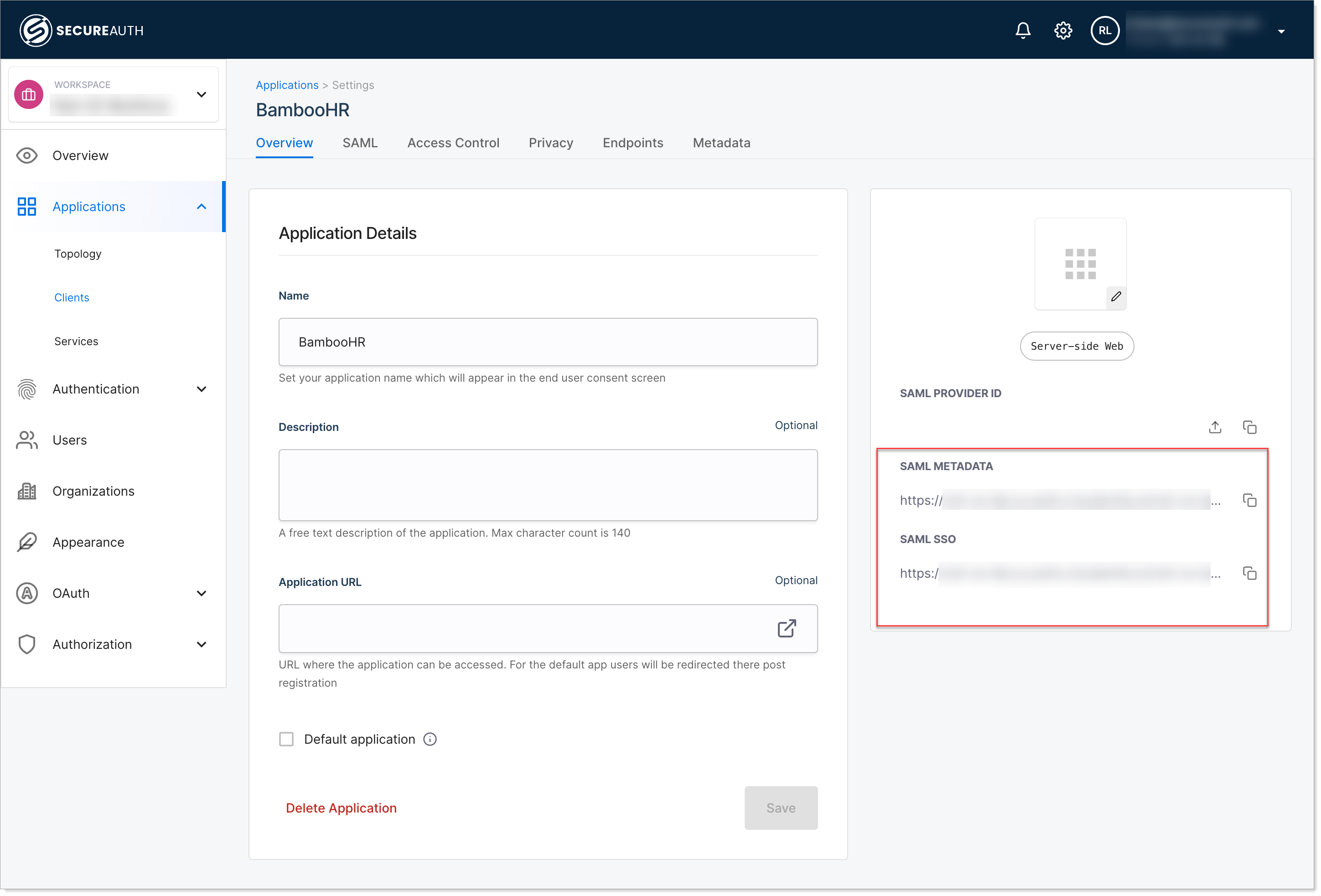Click the Settings breadcrumb text

(x=353, y=85)
